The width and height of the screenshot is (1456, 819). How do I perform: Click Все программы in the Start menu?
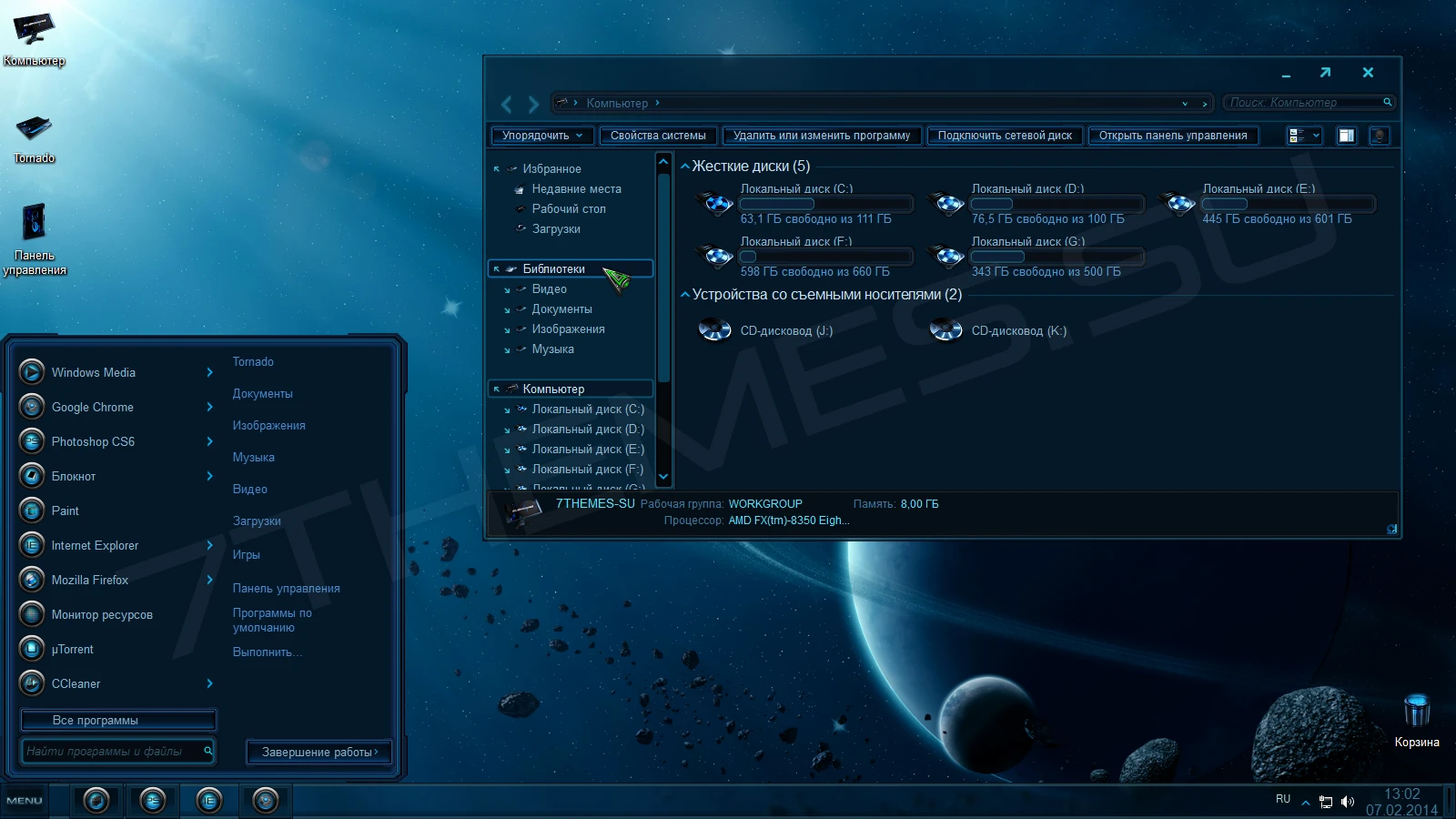pos(116,719)
